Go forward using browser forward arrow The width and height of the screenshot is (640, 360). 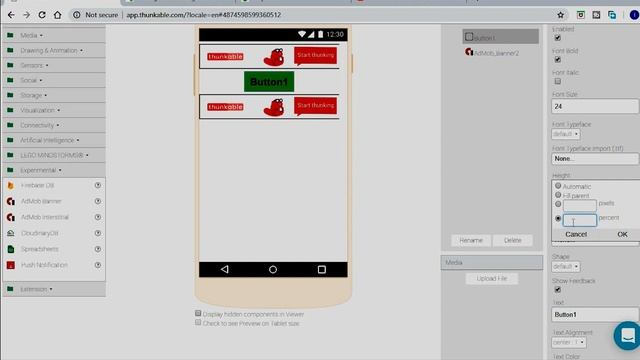coord(27,15)
